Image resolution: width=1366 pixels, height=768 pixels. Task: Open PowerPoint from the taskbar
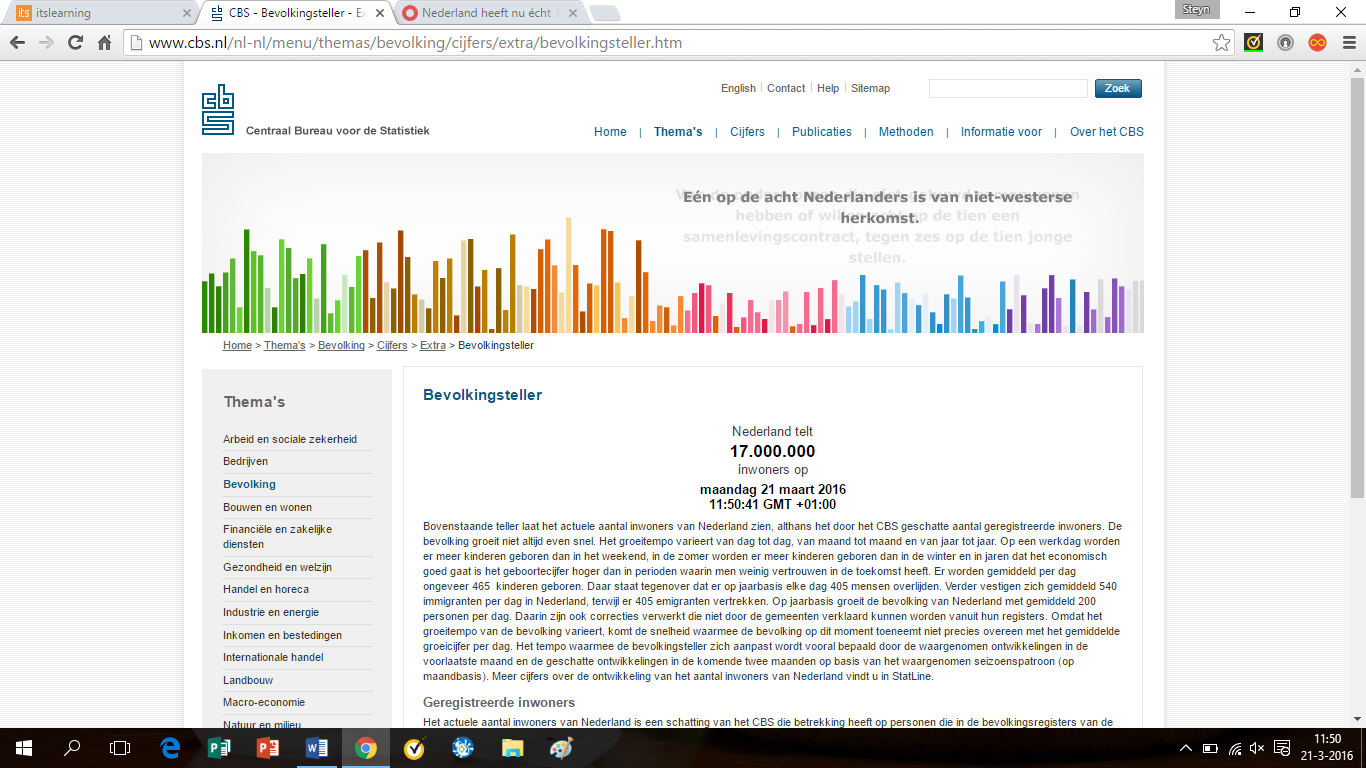pyautogui.click(x=268, y=747)
